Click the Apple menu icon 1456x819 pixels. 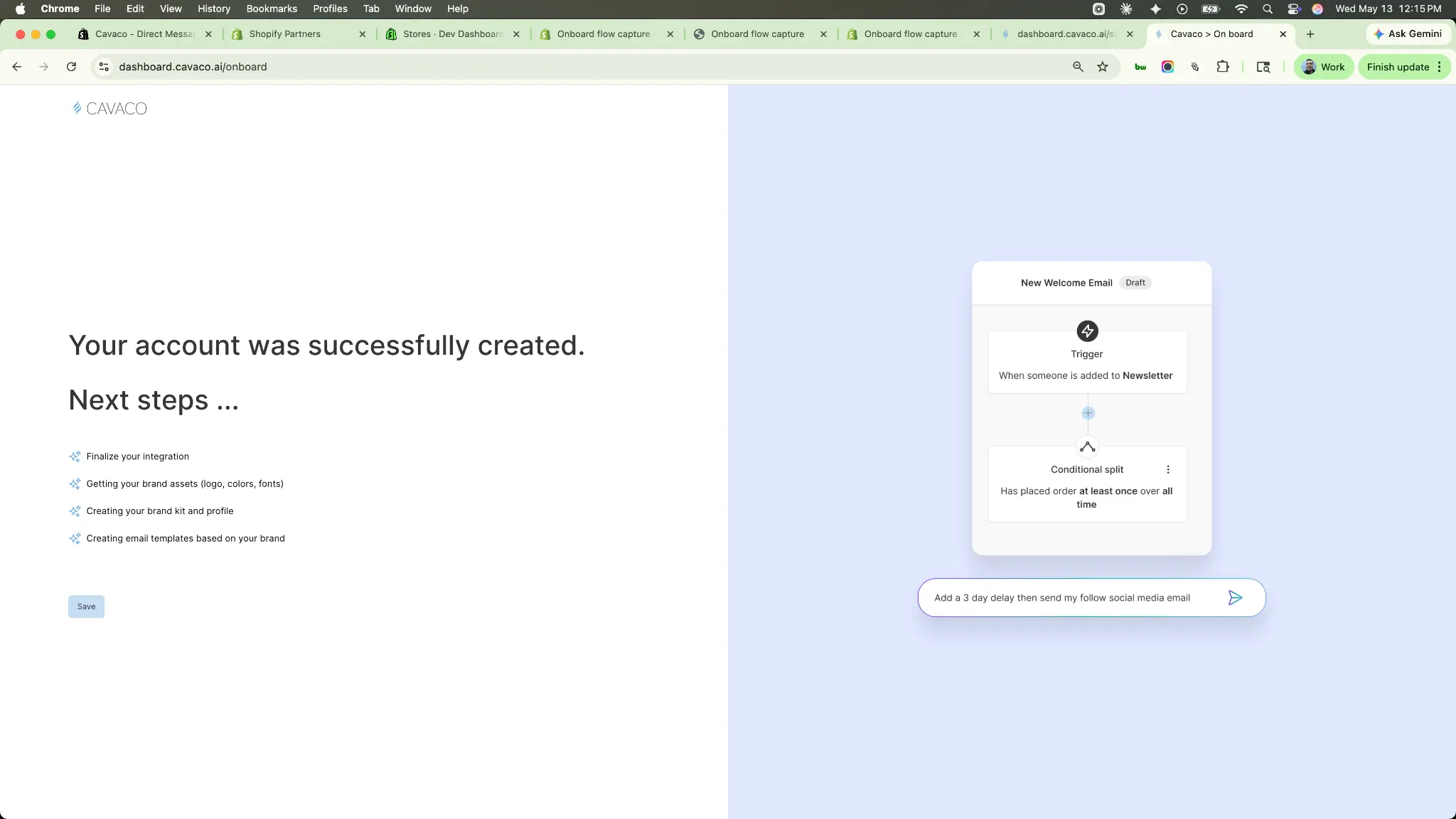click(20, 9)
